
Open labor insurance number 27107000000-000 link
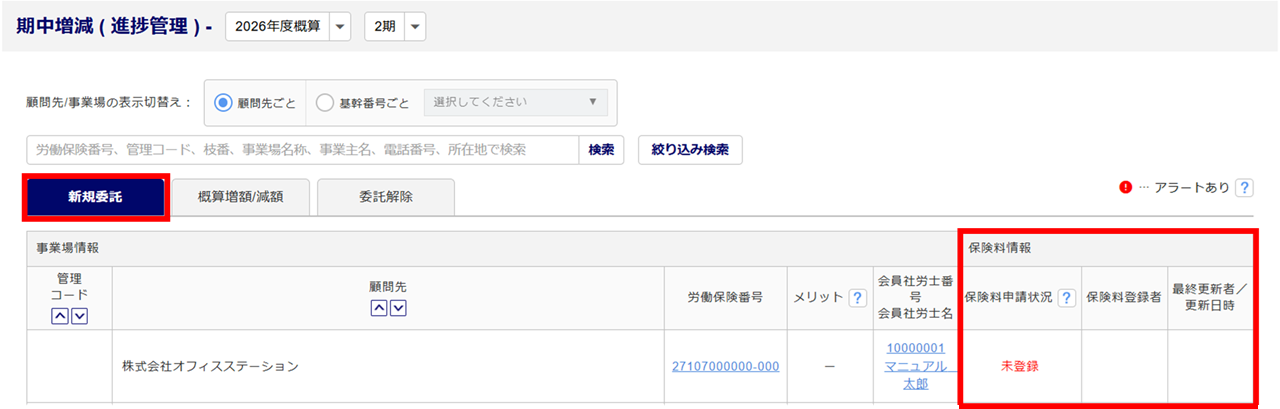click(726, 366)
